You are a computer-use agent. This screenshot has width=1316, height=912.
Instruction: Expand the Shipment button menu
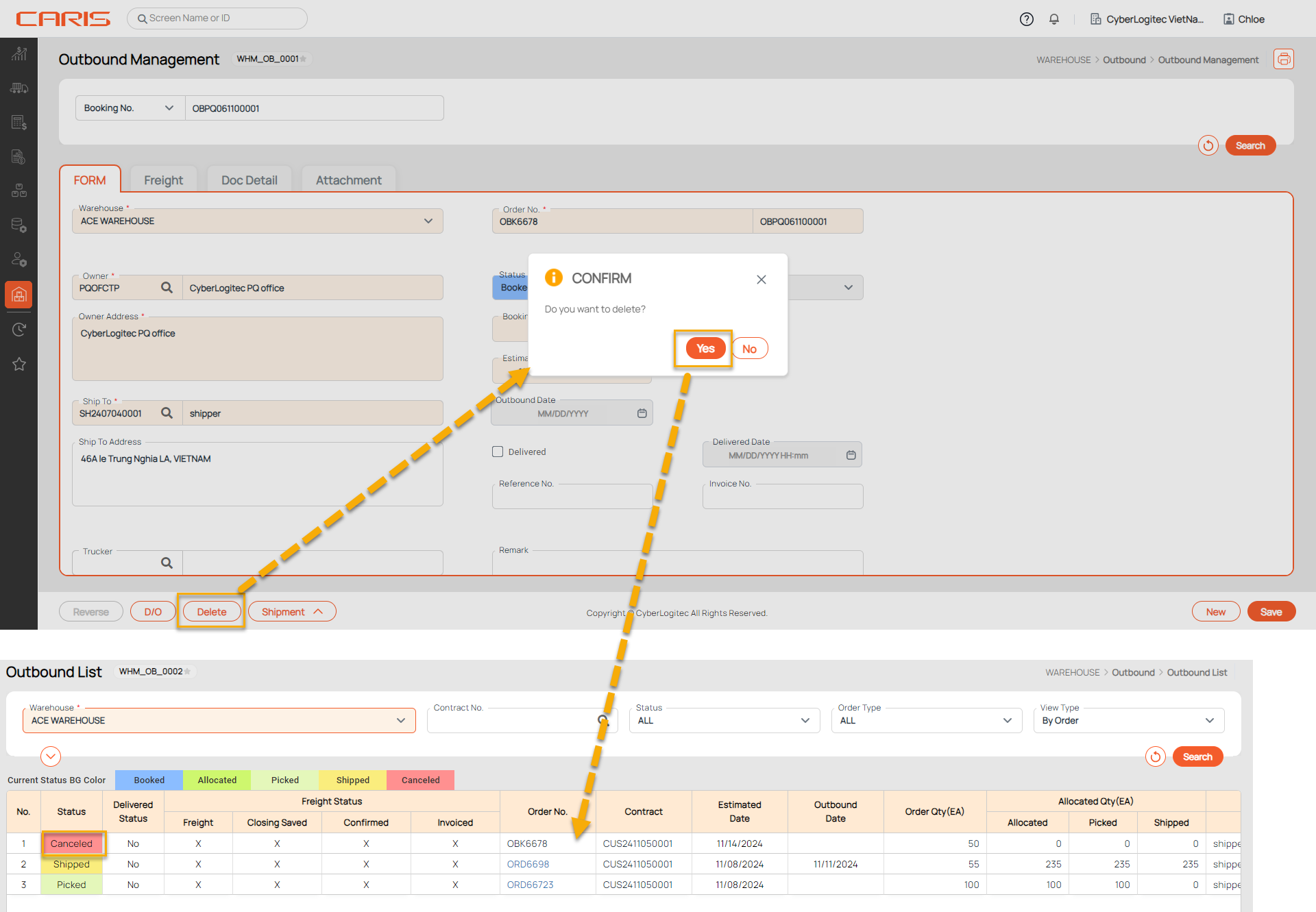pyautogui.click(x=292, y=612)
